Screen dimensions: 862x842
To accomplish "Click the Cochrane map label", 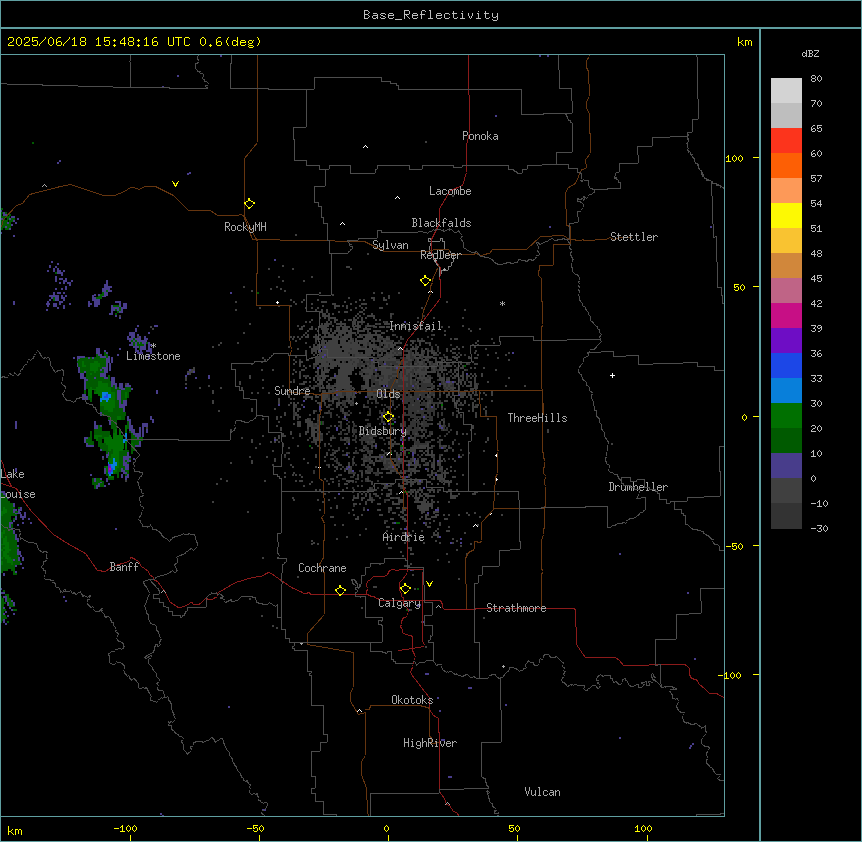I will [322, 568].
